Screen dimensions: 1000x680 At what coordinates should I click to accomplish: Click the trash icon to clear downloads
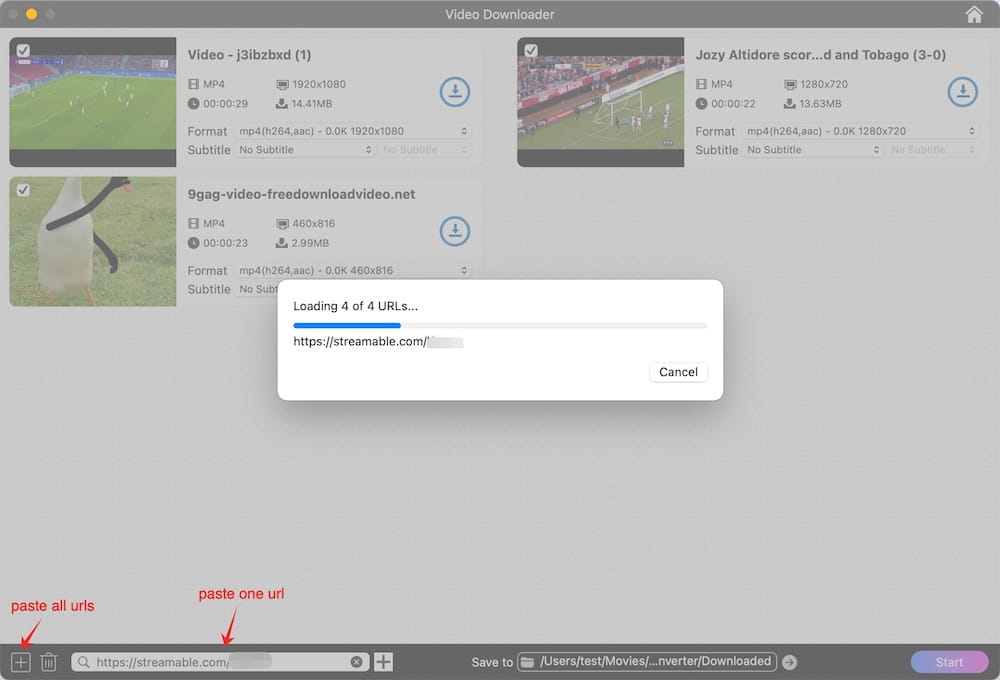click(48, 661)
